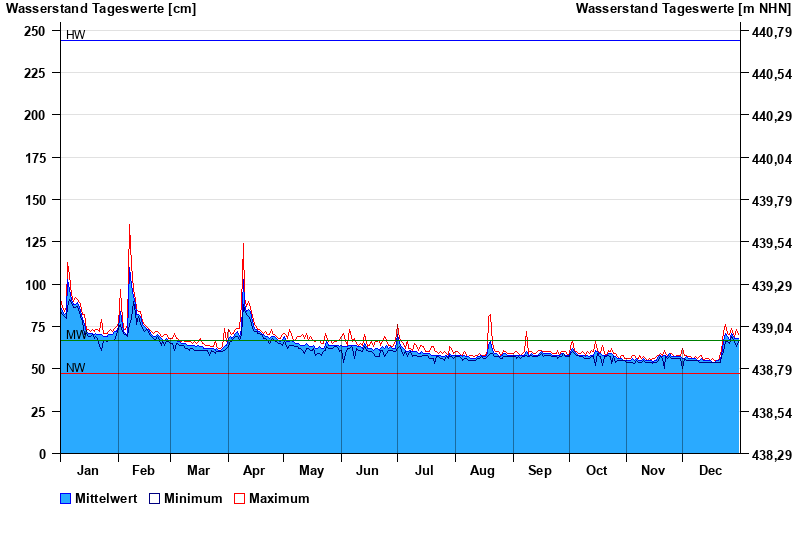Click the MW mean water label
This screenshot has height=550, width=800.
[75, 334]
